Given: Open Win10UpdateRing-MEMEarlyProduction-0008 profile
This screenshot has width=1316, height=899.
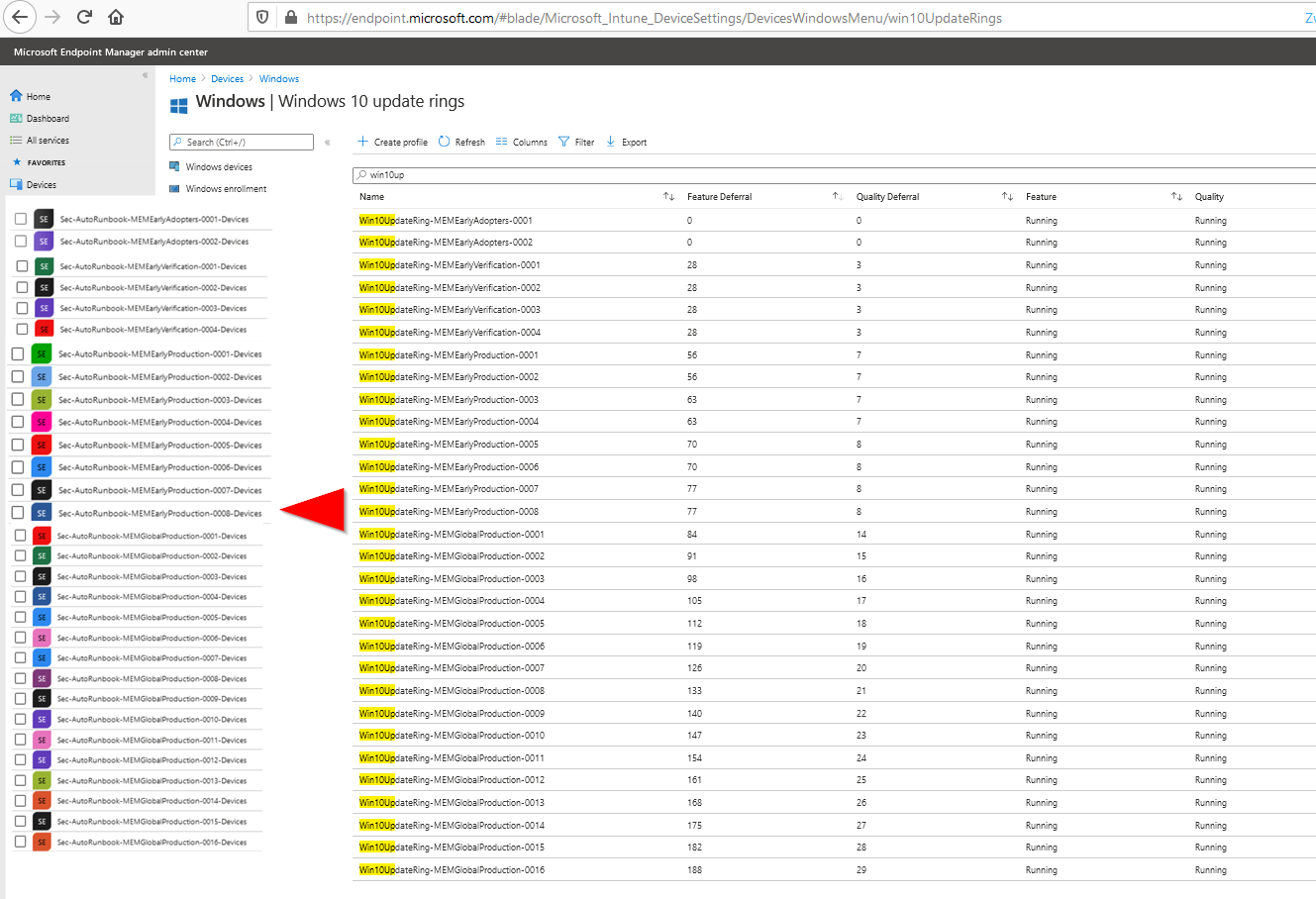Looking at the screenshot, I should [x=449, y=511].
